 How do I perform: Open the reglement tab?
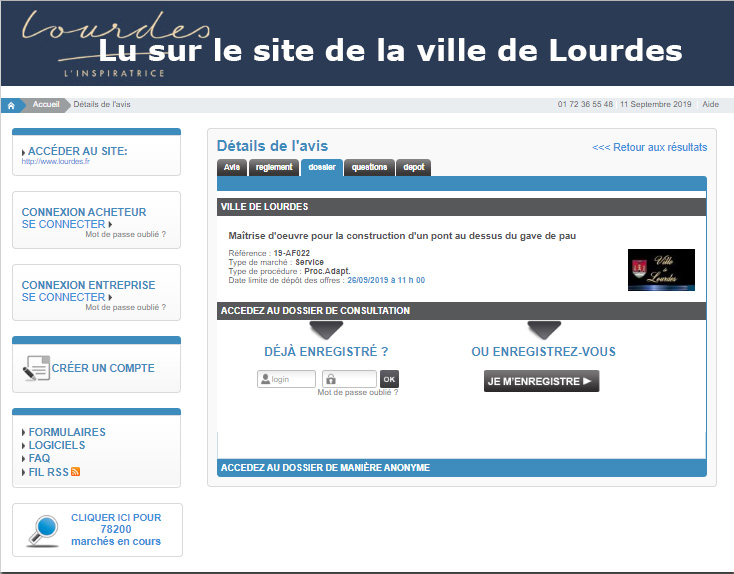pyautogui.click(x=273, y=168)
